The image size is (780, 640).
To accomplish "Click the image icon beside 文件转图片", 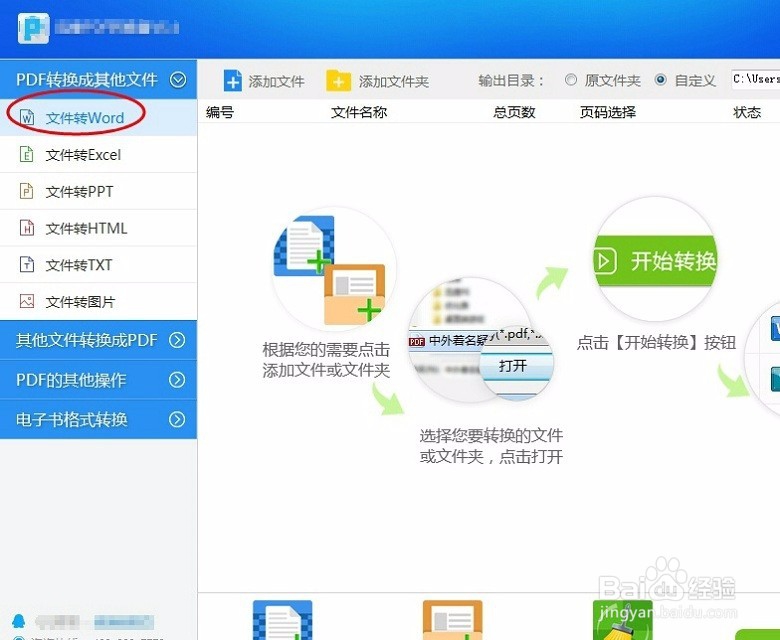I will (26, 301).
